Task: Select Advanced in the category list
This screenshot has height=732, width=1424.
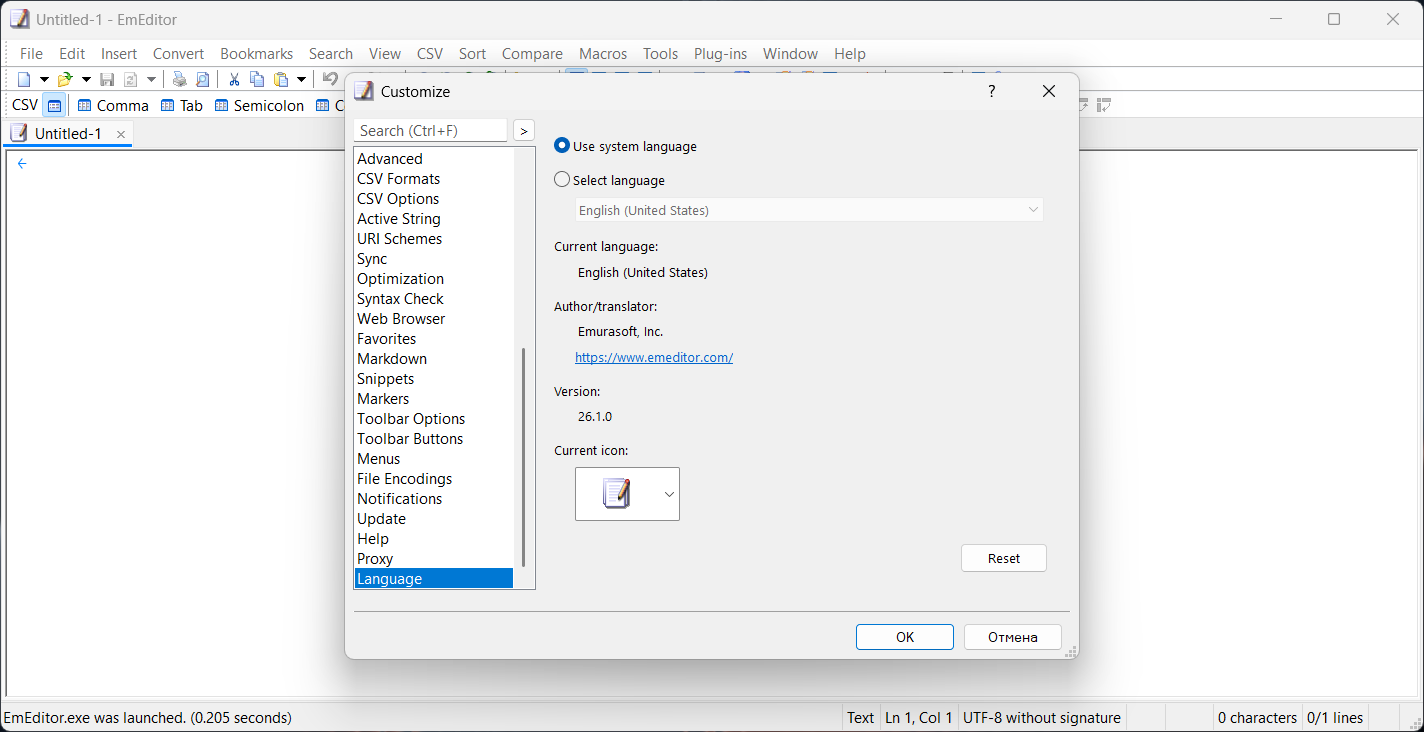Action: [x=434, y=159]
